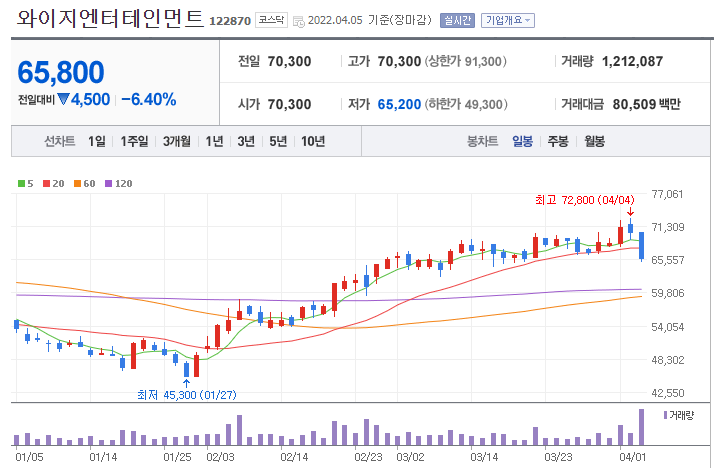Click the stock code 122870
714x468 pixels.
point(230,21)
